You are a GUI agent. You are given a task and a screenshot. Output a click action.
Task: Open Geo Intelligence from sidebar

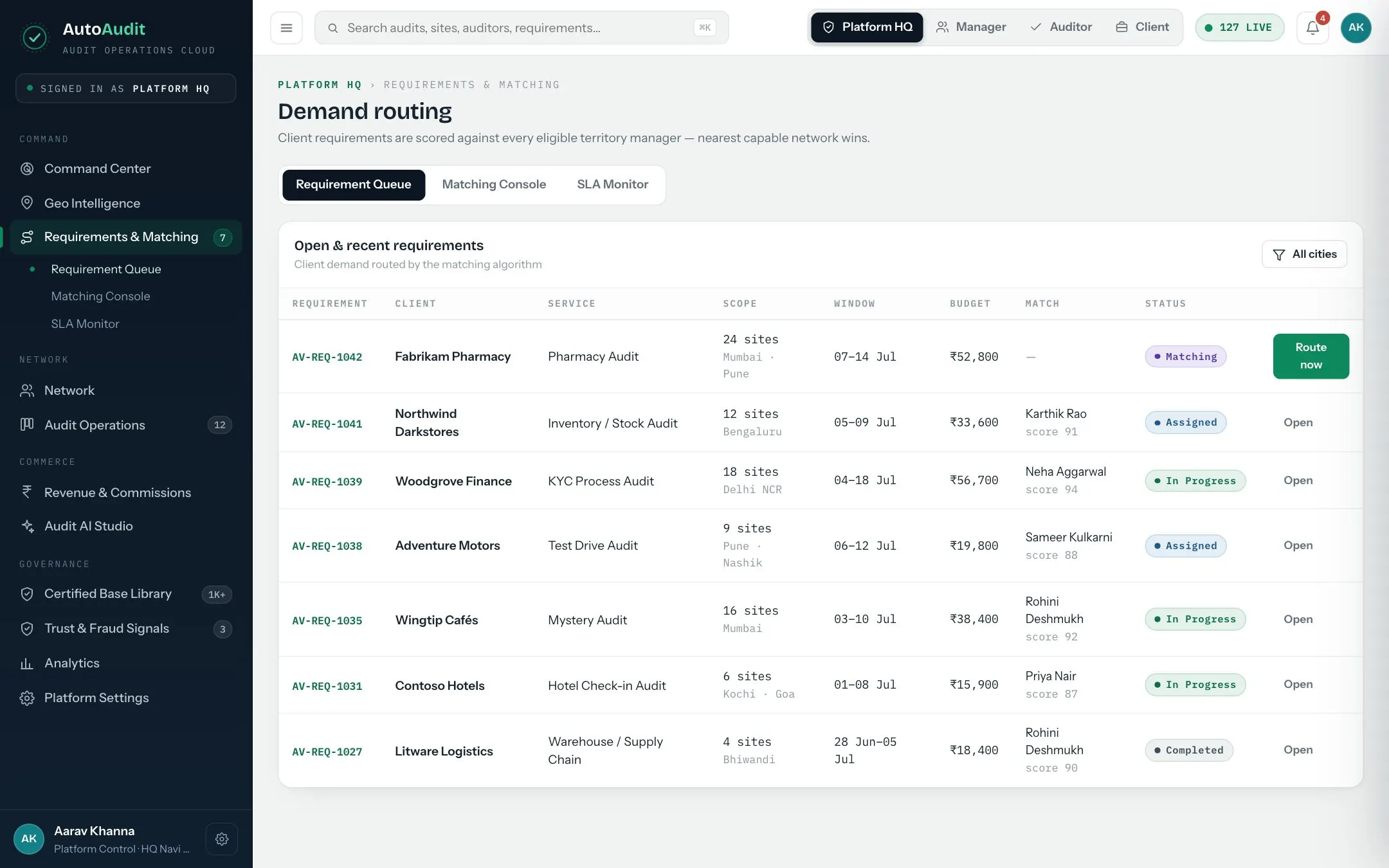point(126,203)
